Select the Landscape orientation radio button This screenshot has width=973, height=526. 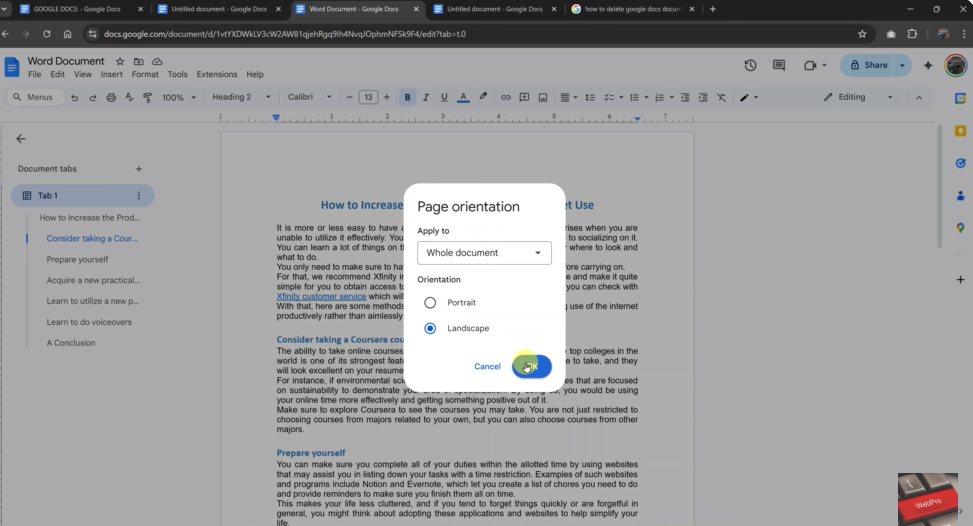(x=430, y=328)
